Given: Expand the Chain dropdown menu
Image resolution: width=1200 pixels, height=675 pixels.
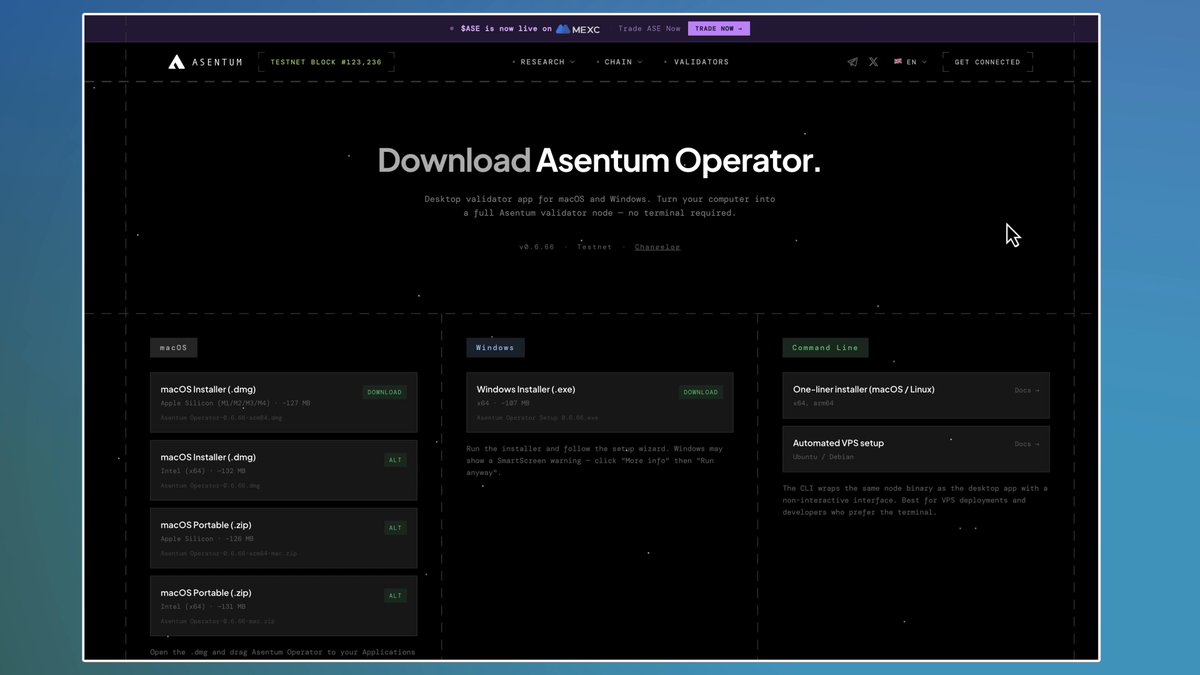Looking at the screenshot, I should tap(620, 62).
